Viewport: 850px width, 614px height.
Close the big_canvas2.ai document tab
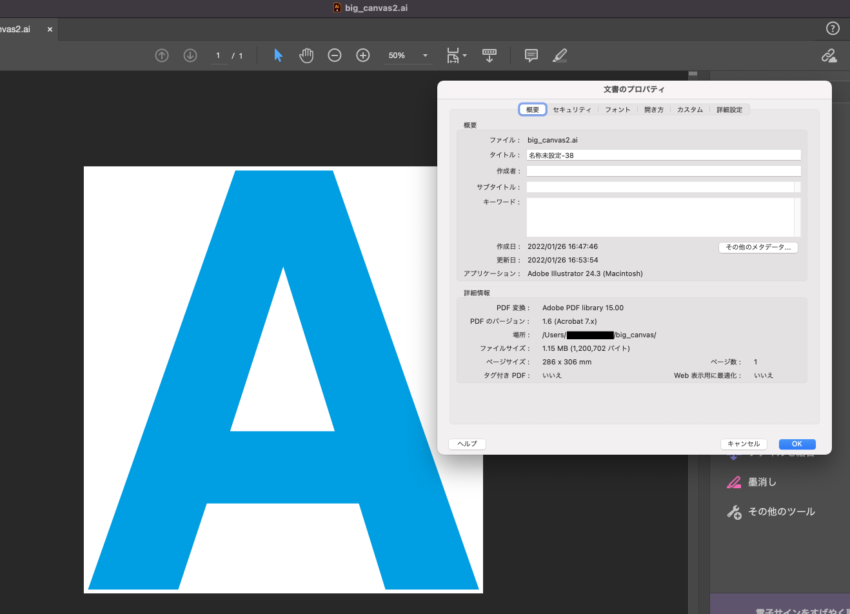(50, 30)
